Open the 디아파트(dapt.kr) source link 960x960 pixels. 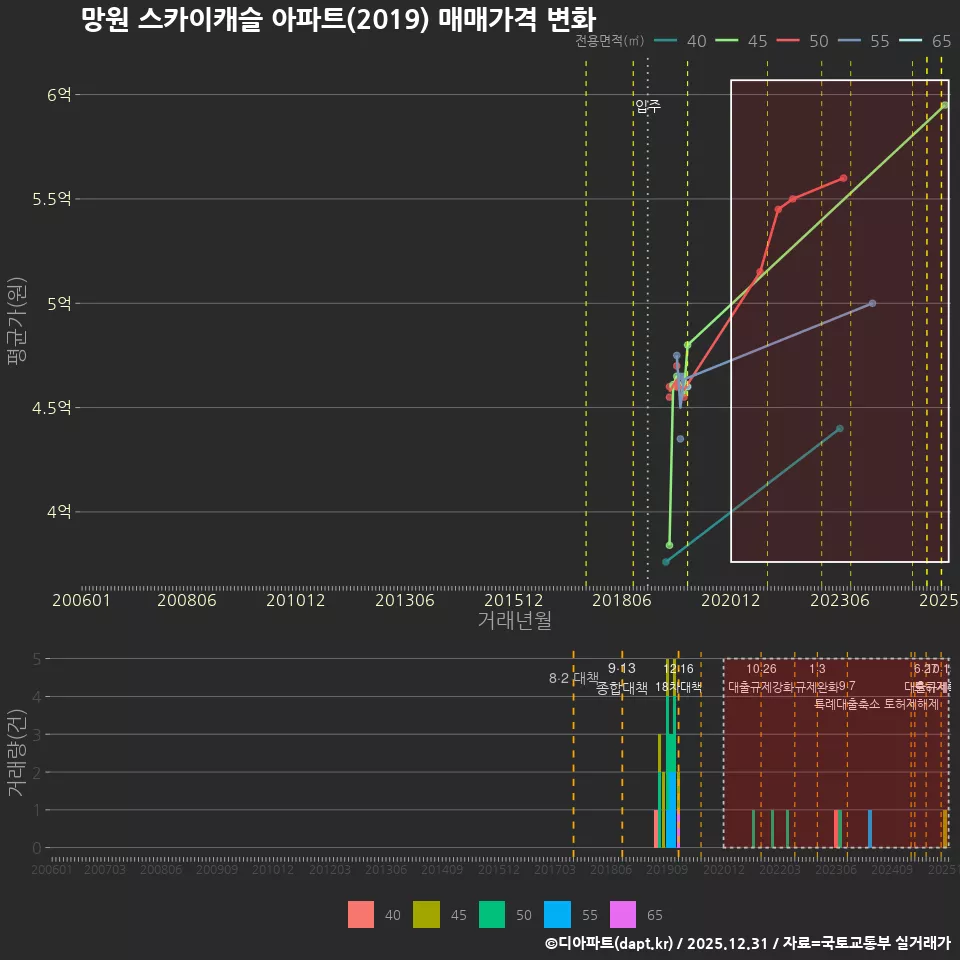point(607,943)
